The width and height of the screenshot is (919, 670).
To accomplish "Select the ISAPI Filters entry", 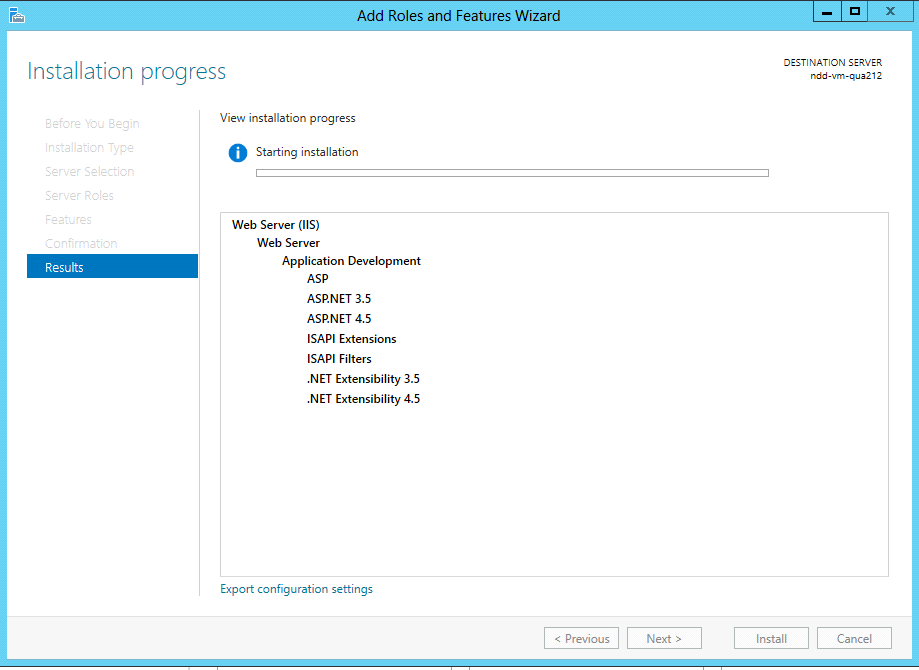I will tap(339, 359).
